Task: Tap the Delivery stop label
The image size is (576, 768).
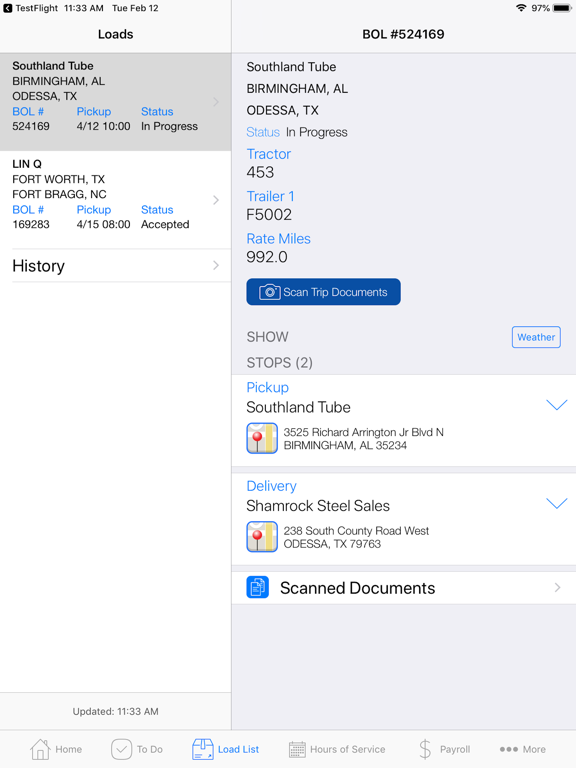Action: [x=271, y=486]
